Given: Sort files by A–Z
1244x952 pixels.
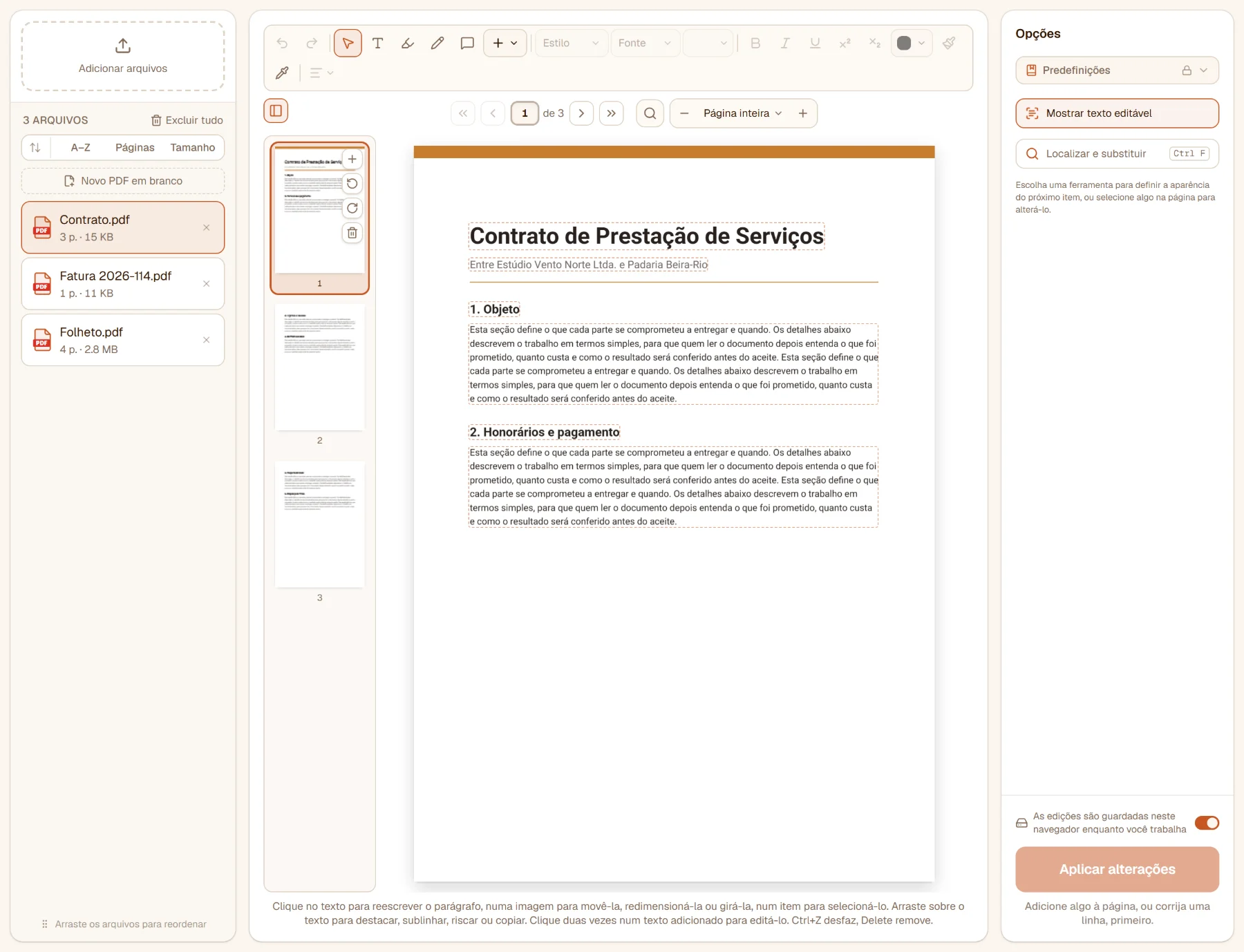Looking at the screenshot, I should coord(81,148).
